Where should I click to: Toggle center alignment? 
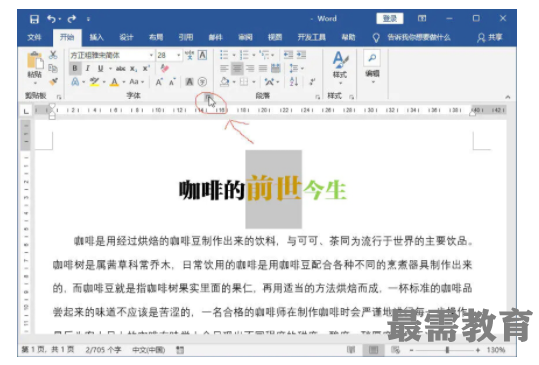click(x=237, y=68)
